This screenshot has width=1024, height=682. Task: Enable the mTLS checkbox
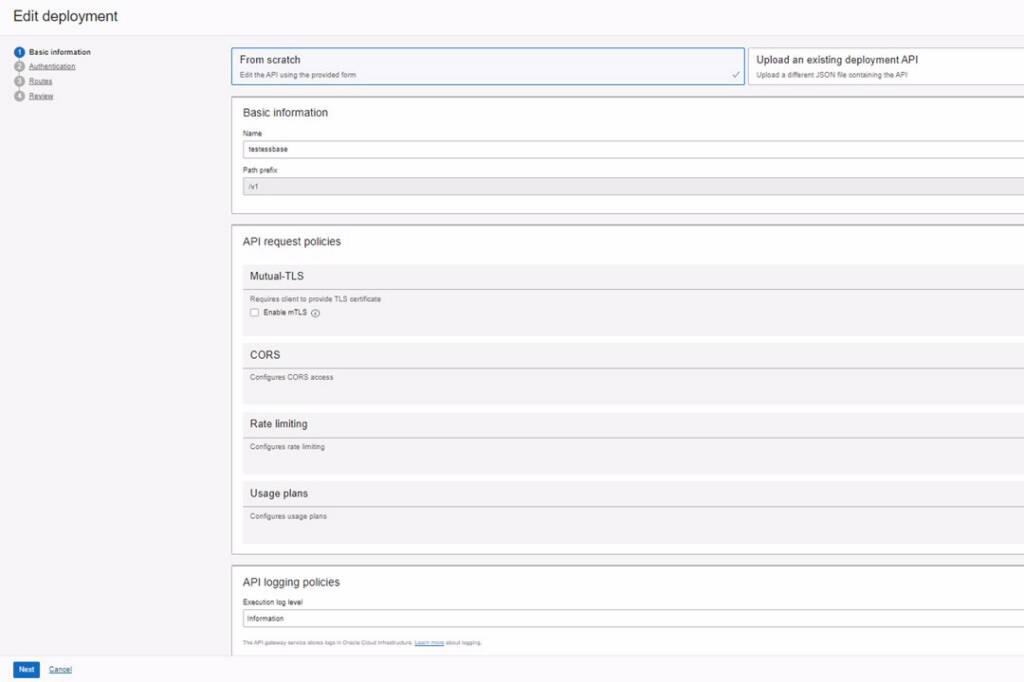point(255,313)
